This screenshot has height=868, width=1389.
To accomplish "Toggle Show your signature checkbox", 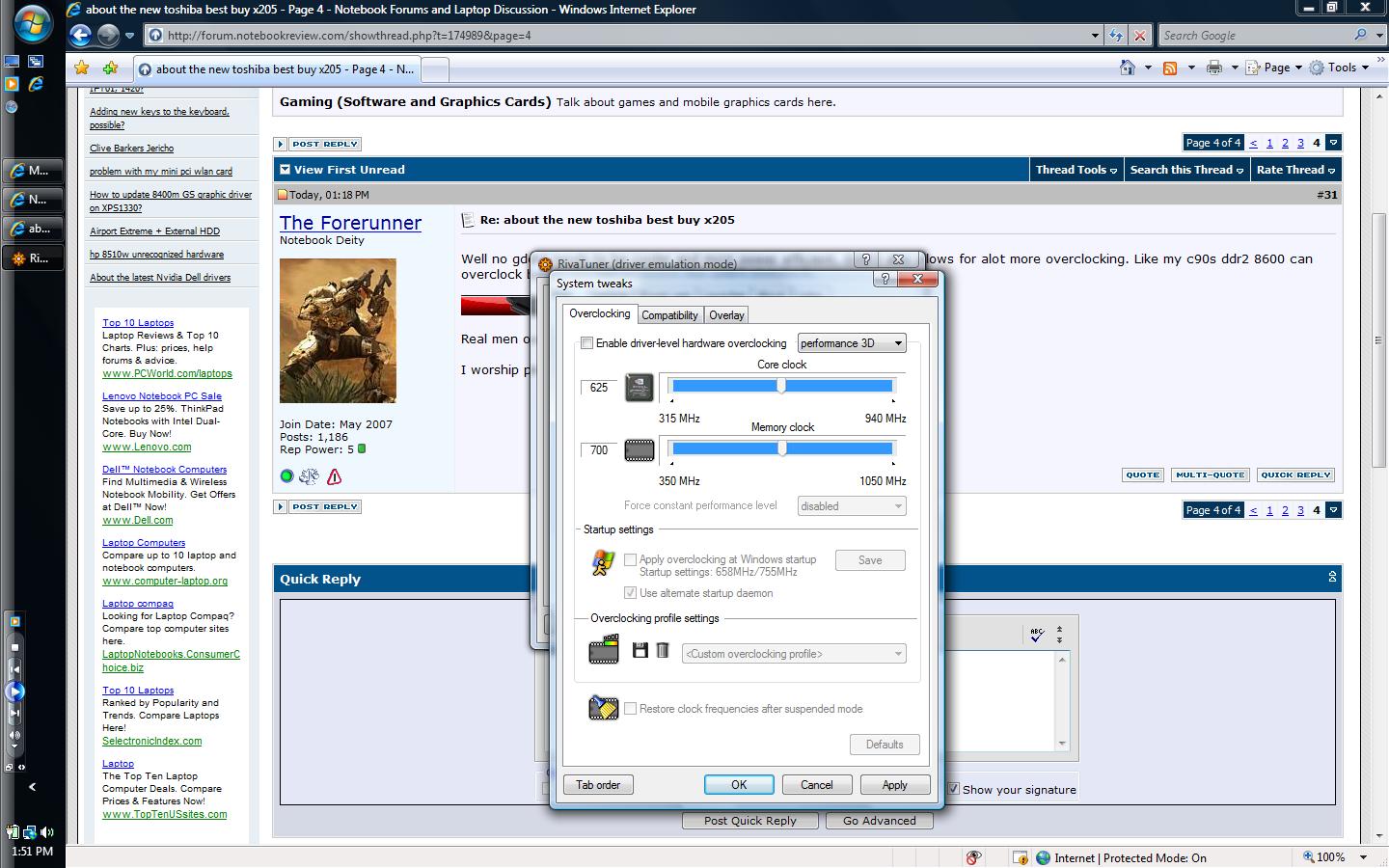I will [953, 789].
